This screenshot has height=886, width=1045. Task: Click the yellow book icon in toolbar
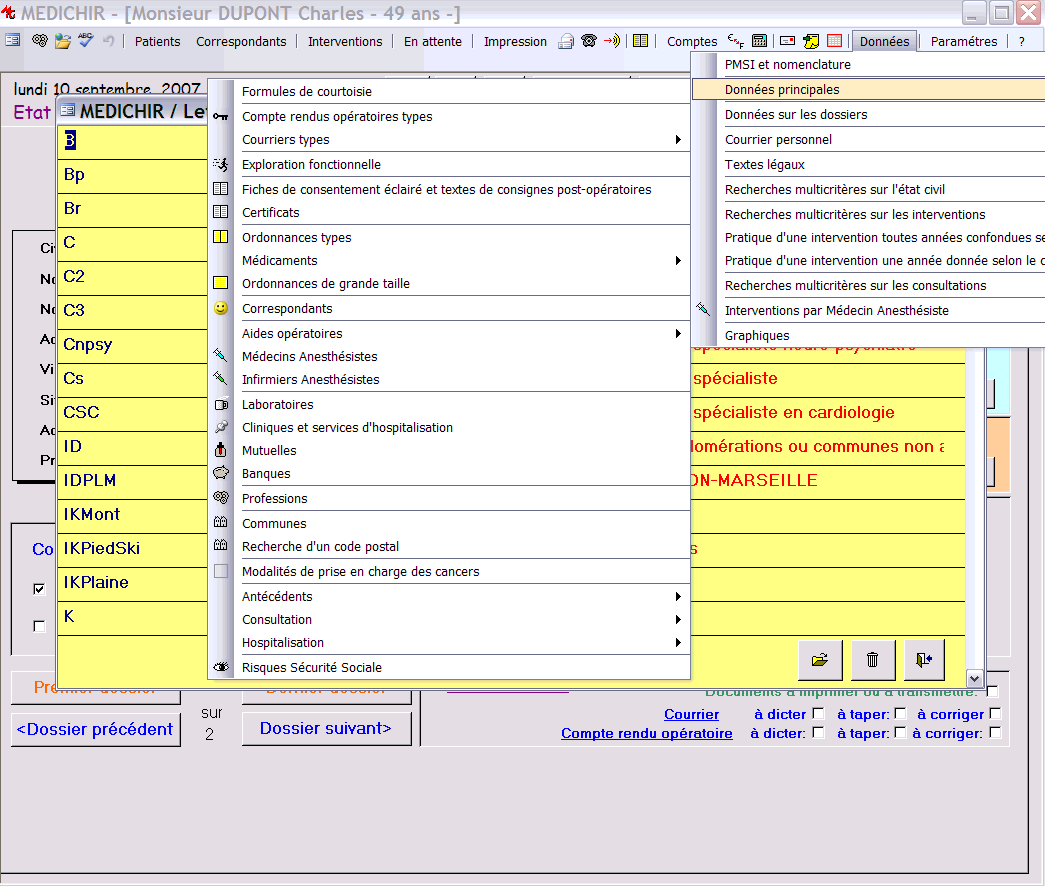tap(640, 41)
